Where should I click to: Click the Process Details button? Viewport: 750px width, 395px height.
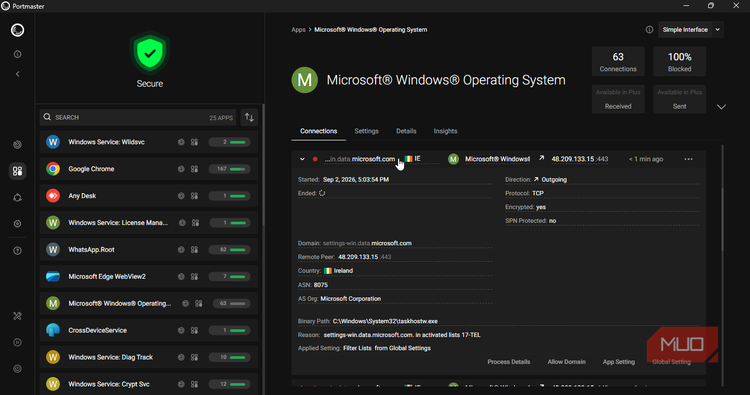point(508,362)
